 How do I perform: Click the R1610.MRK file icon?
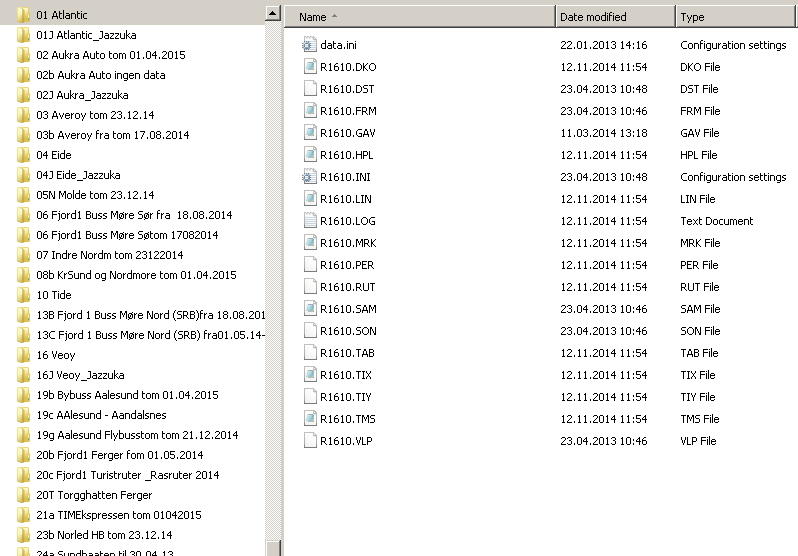coord(310,242)
